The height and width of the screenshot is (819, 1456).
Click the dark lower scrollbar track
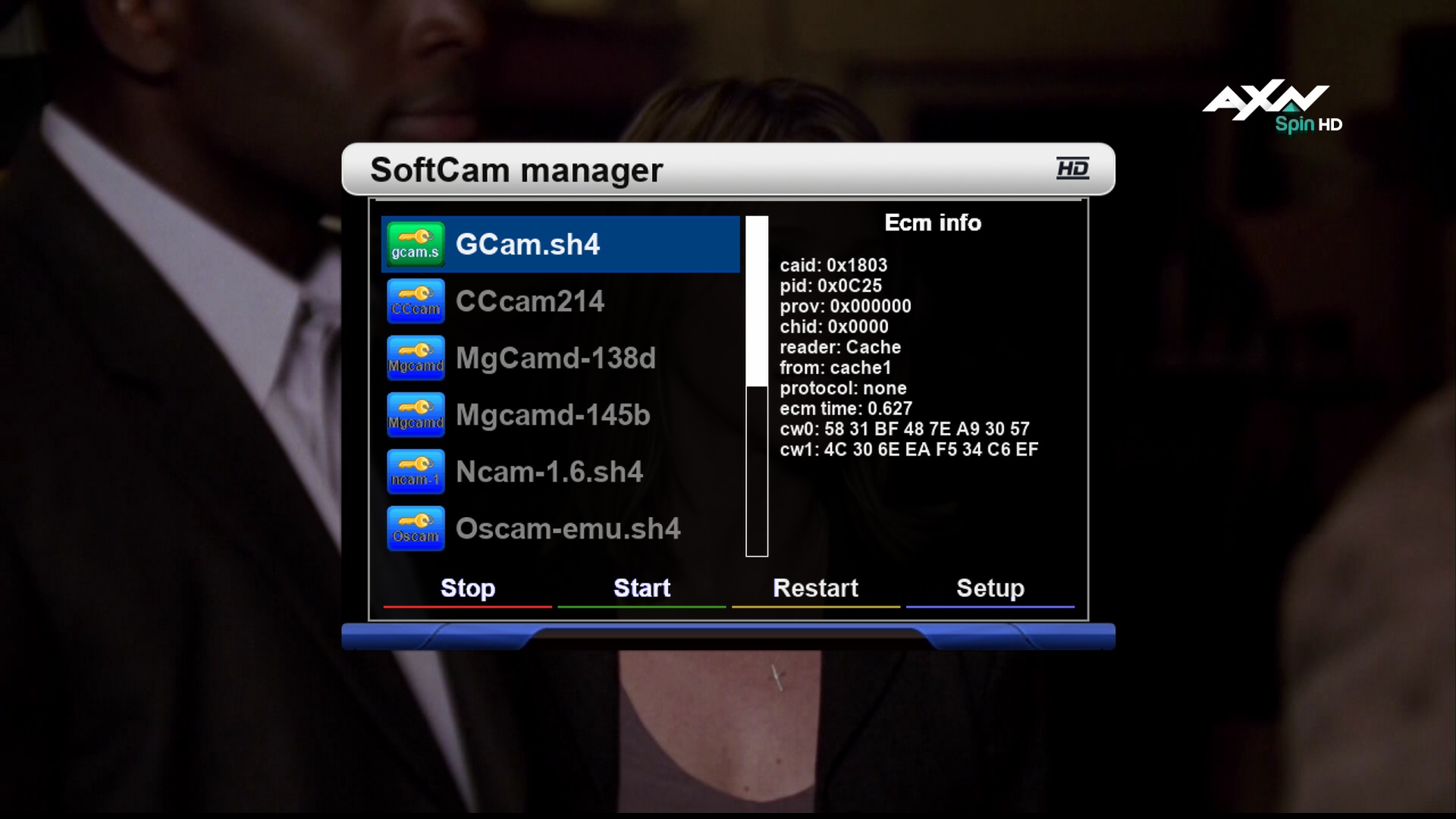(757, 471)
